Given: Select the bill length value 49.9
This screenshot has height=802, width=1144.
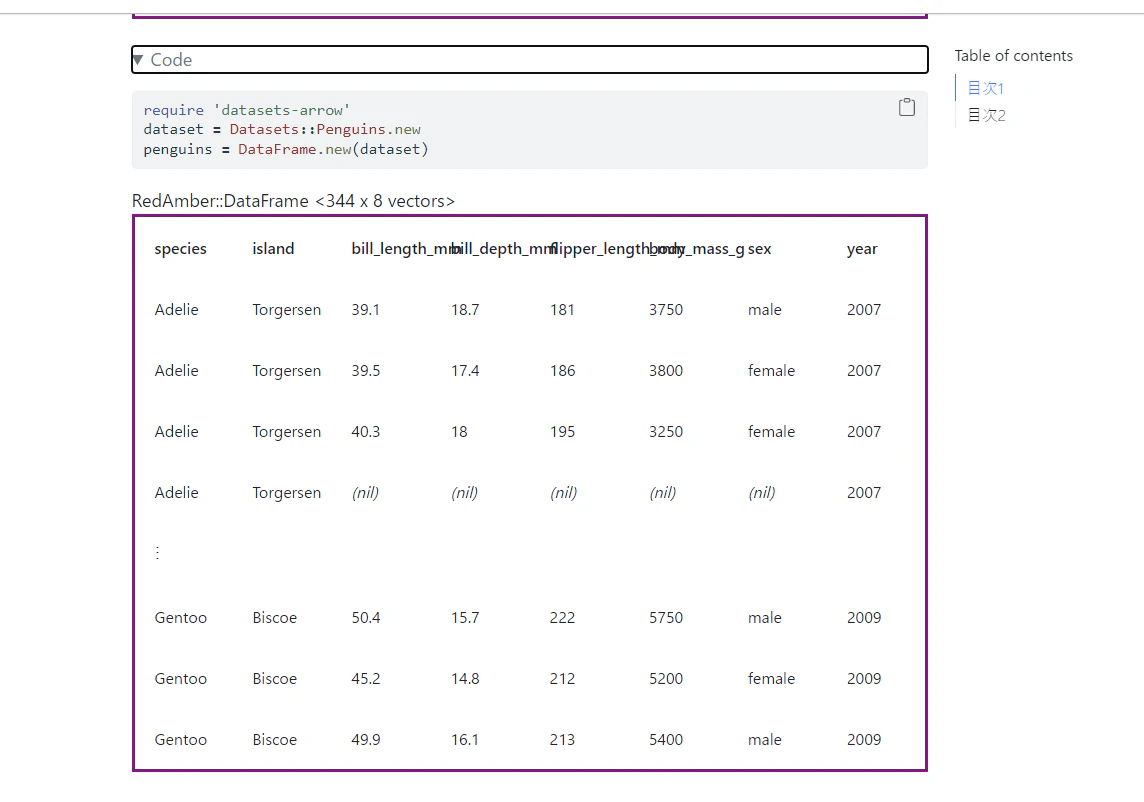Looking at the screenshot, I should point(366,740).
